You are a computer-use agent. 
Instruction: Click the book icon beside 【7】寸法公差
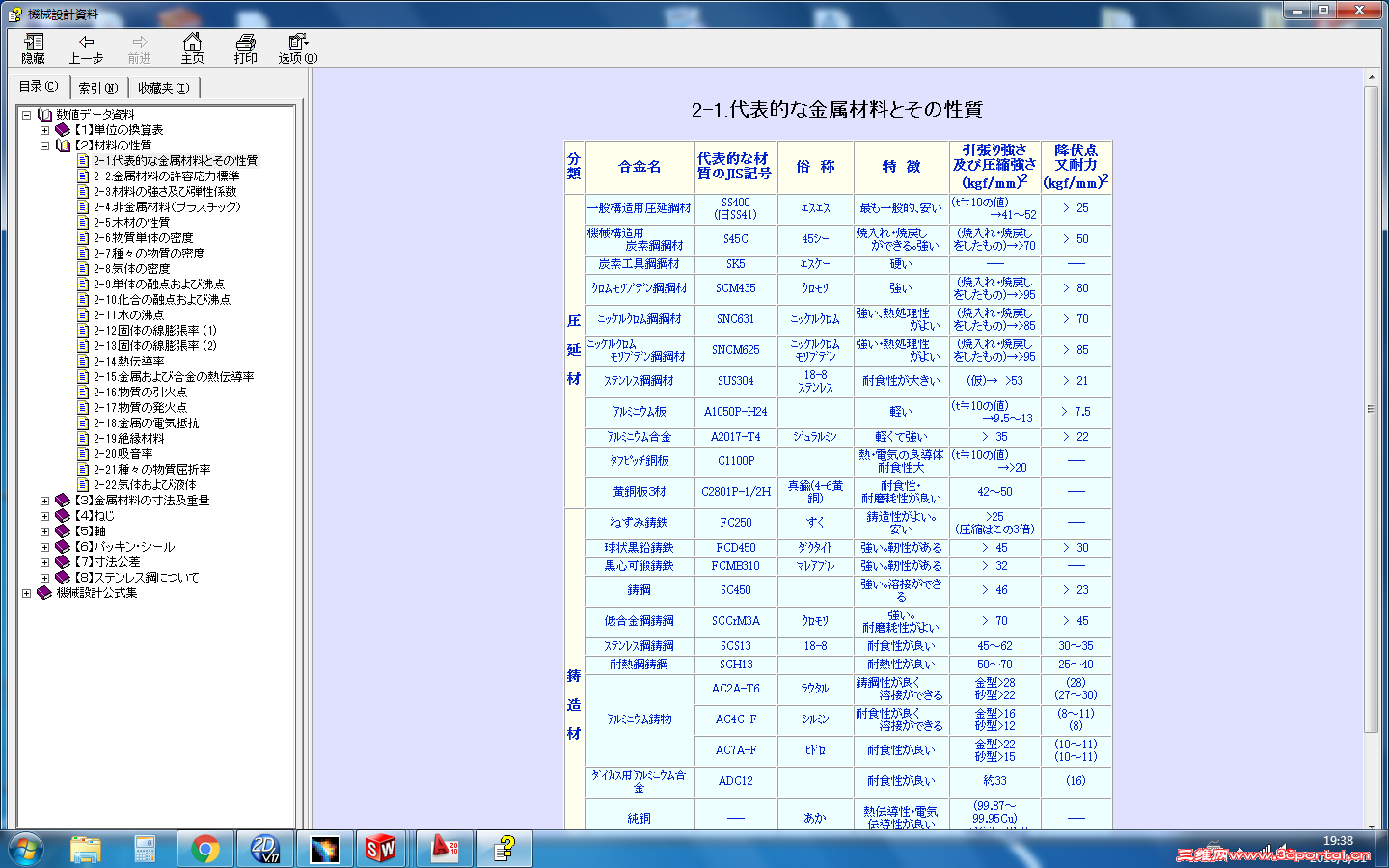[63, 562]
